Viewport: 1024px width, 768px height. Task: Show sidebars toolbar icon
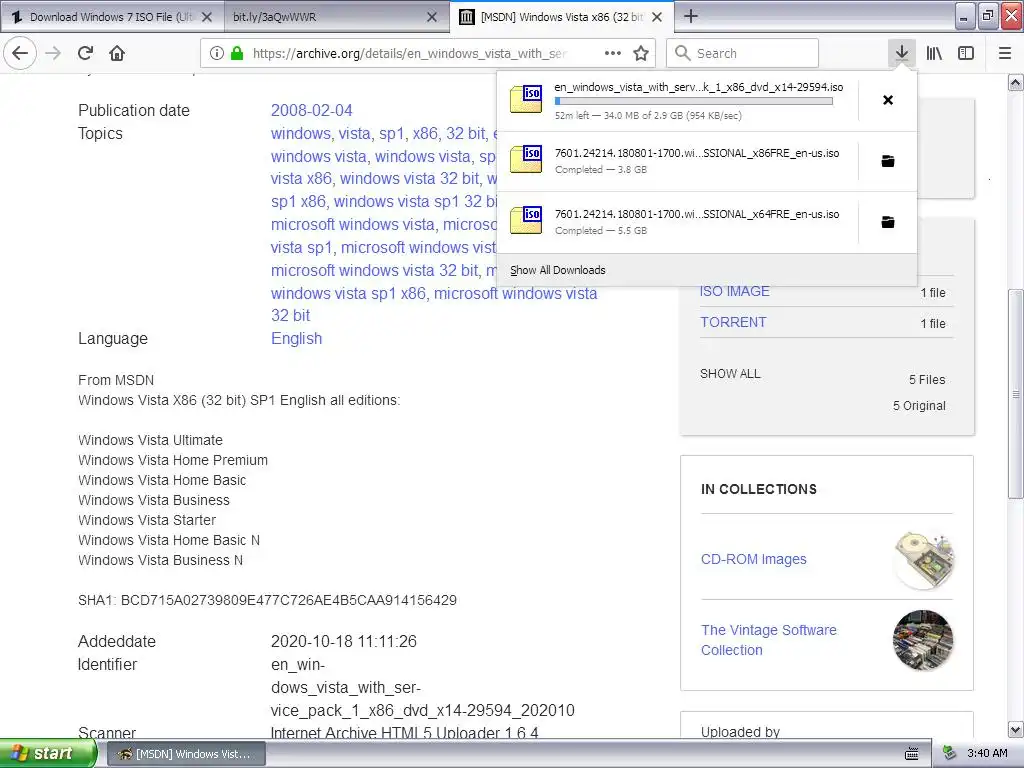click(x=966, y=53)
